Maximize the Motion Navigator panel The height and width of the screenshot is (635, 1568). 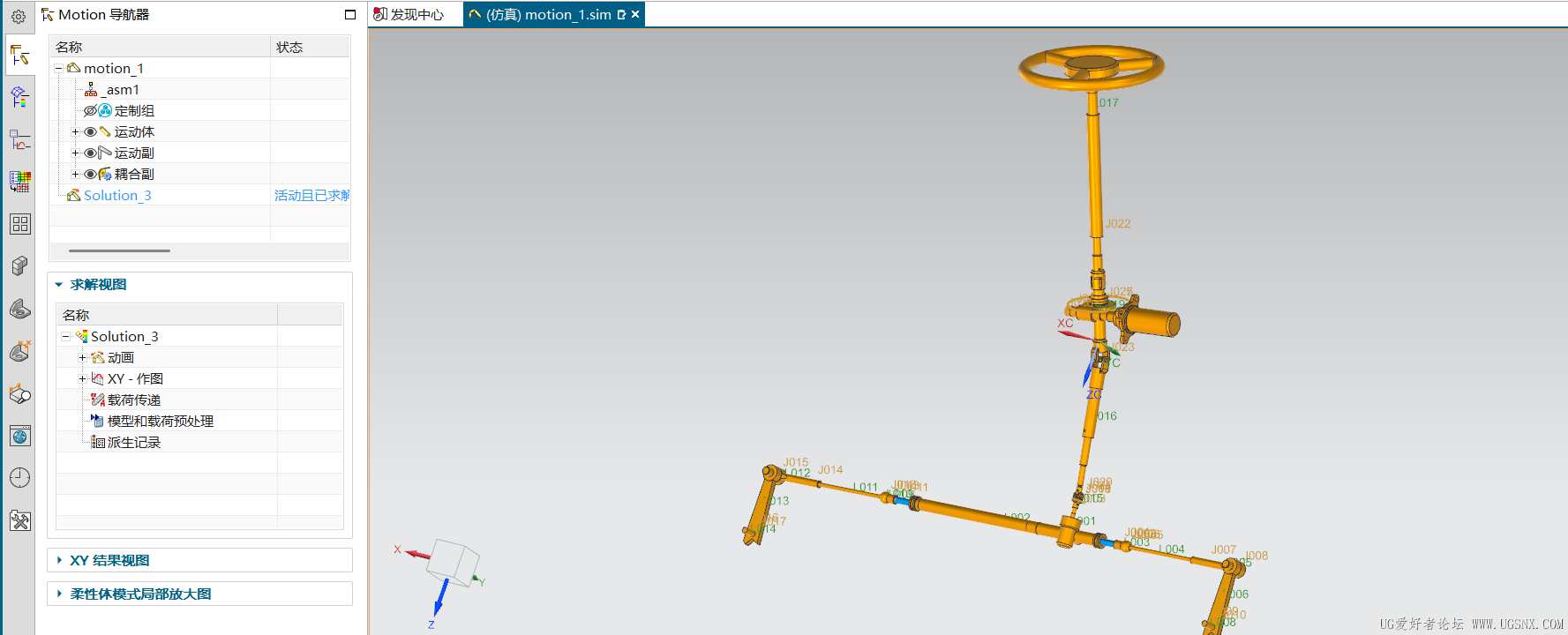(350, 14)
